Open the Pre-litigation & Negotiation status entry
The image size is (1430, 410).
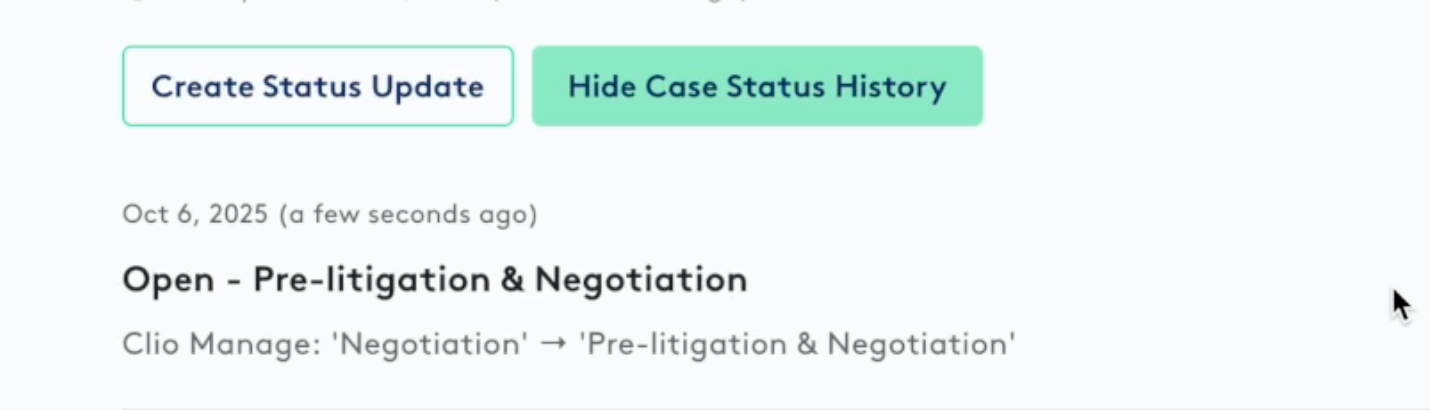[x=434, y=280]
